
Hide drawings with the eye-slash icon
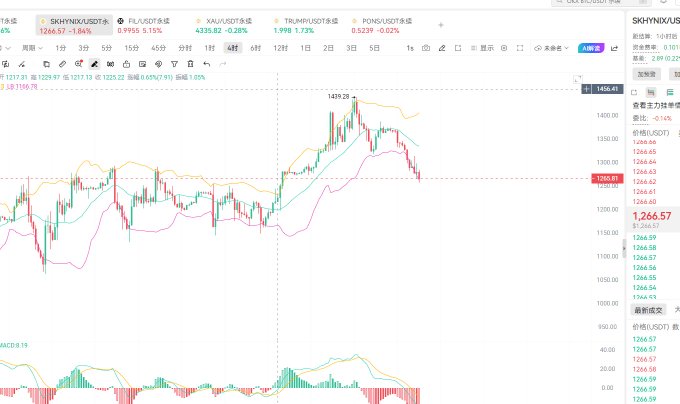click(158, 64)
